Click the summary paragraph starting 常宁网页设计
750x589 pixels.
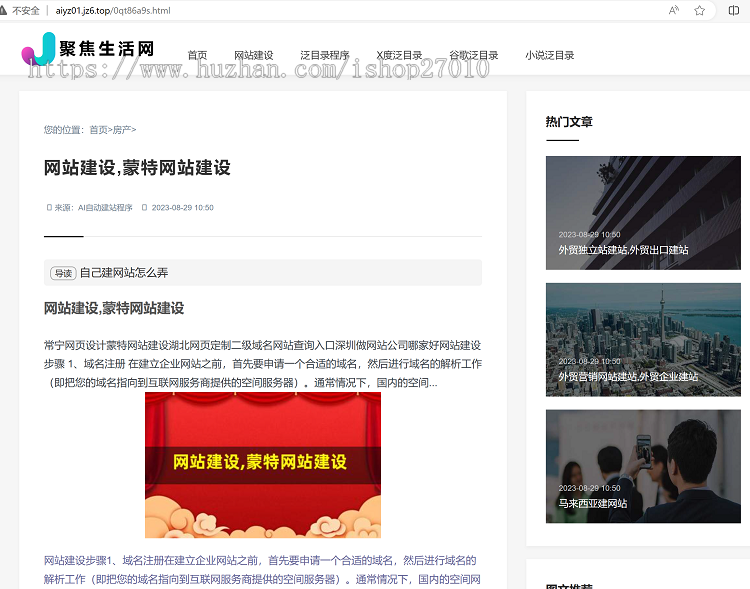click(x=263, y=364)
